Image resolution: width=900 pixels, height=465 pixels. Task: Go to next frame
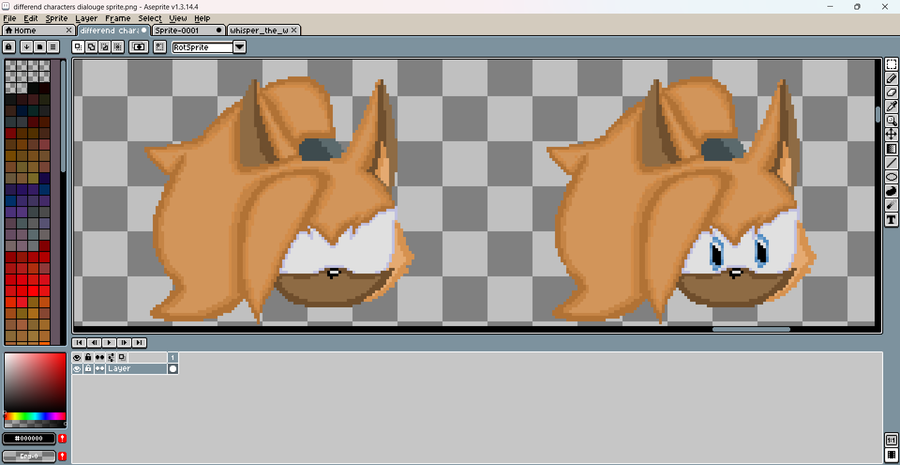(124, 343)
